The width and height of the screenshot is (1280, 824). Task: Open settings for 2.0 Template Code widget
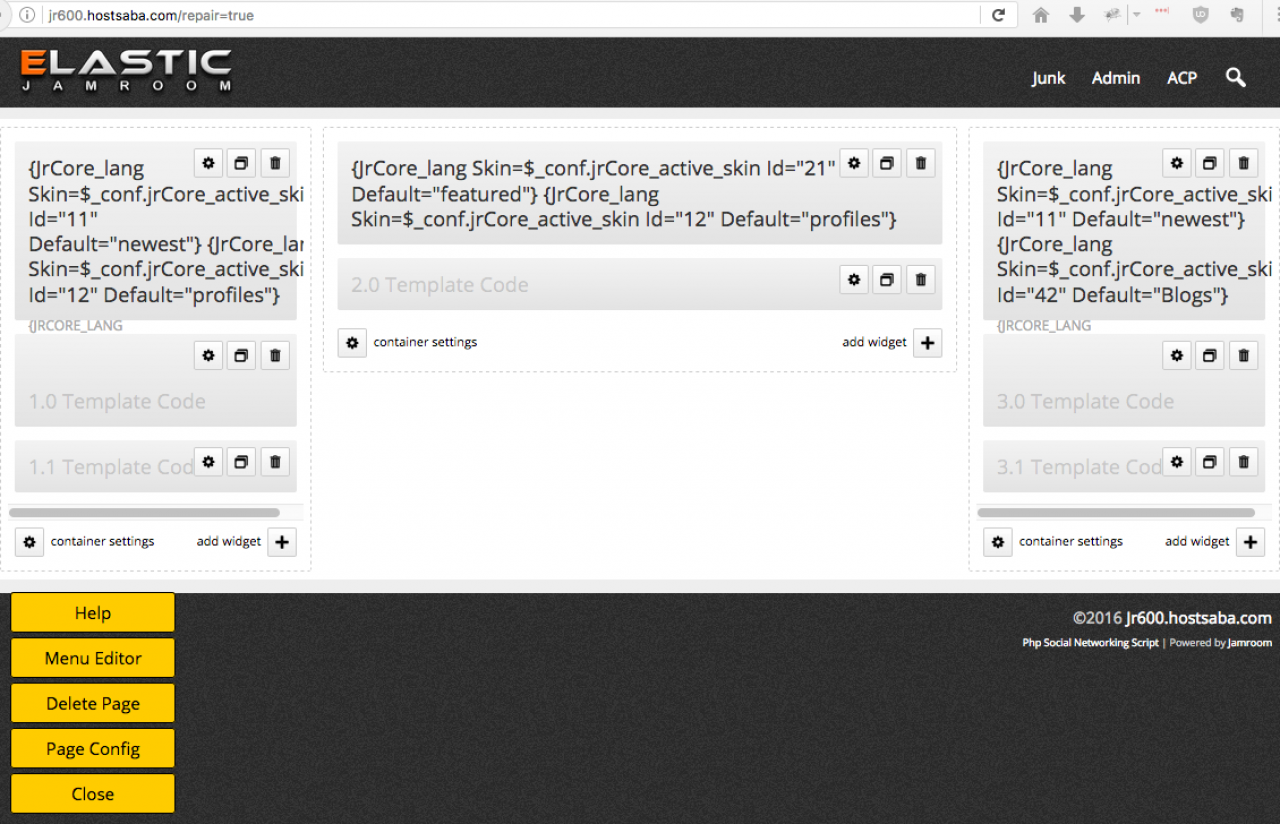pyautogui.click(x=853, y=280)
